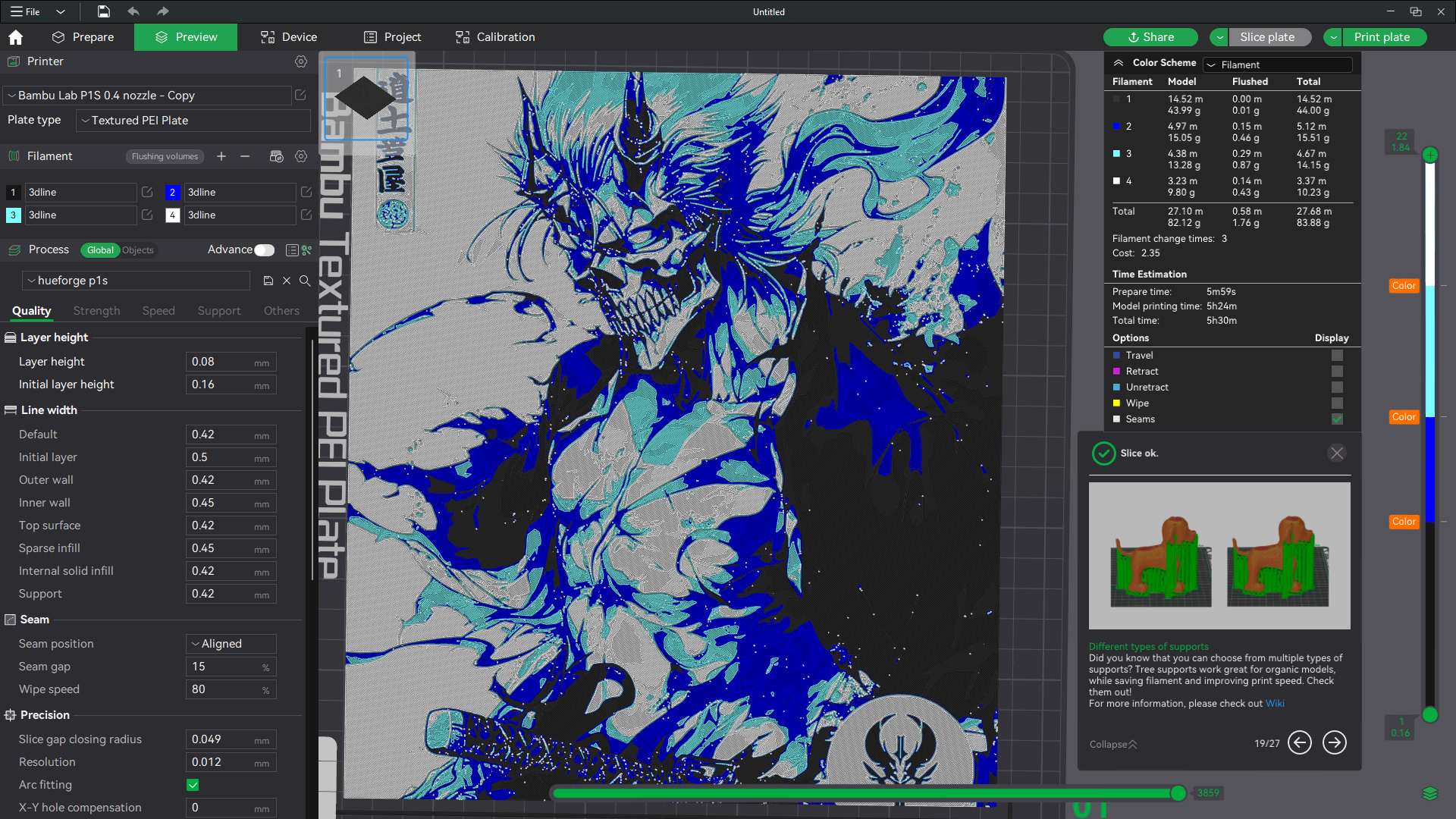Open Flushing volumes button
1456x819 pixels.
(x=165, y=156)
